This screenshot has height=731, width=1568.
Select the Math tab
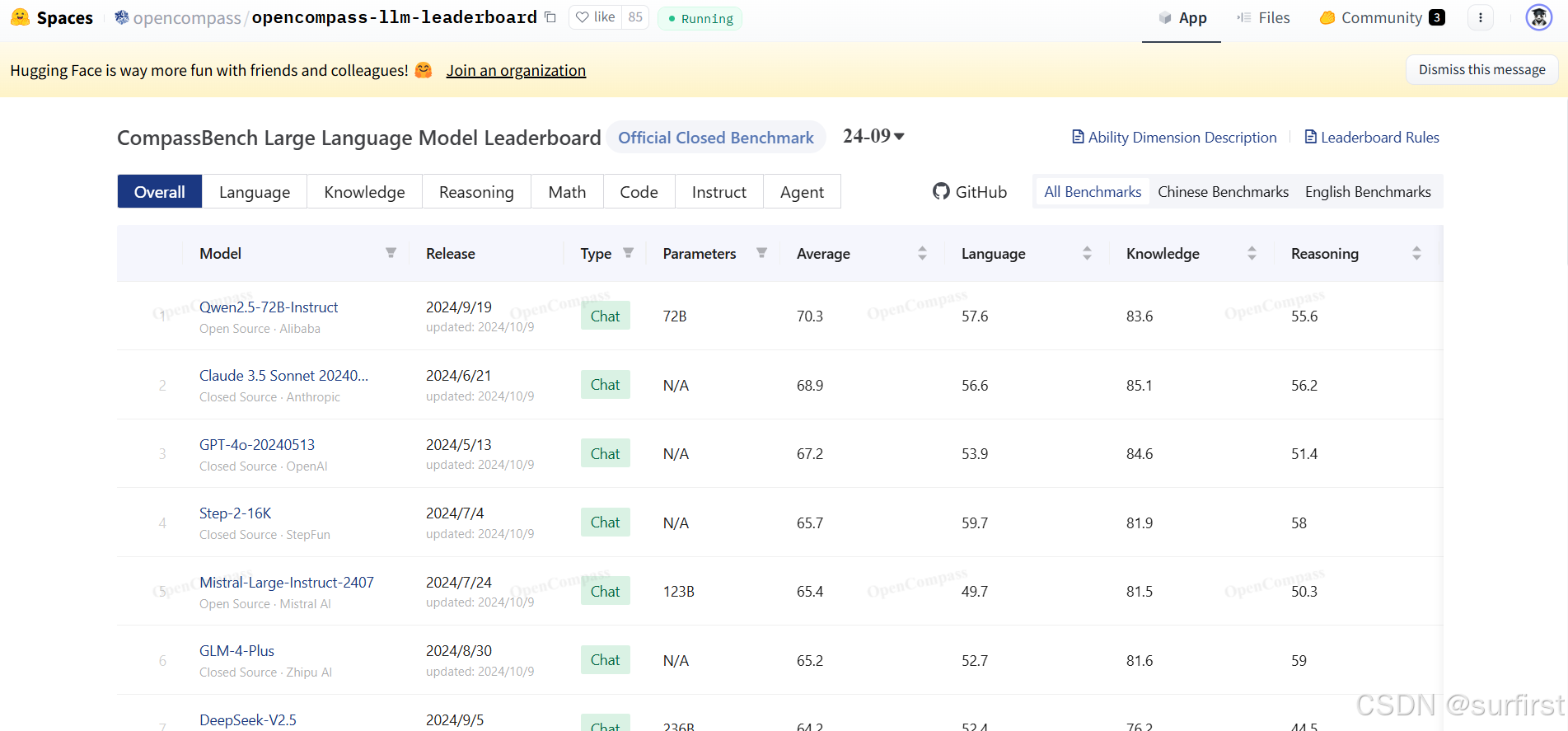coord(567,192)
